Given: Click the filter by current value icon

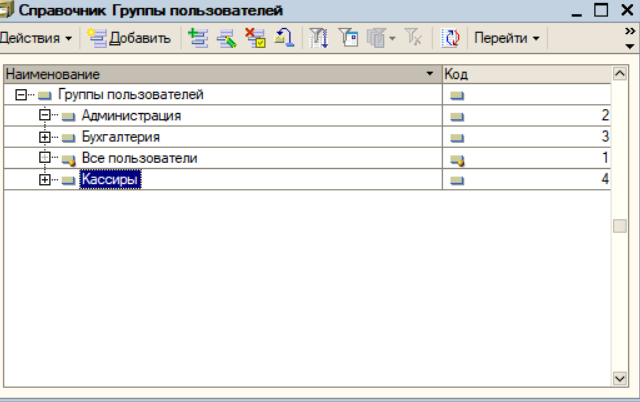Looking at the screenshot, I should click(x=348, y=38).
